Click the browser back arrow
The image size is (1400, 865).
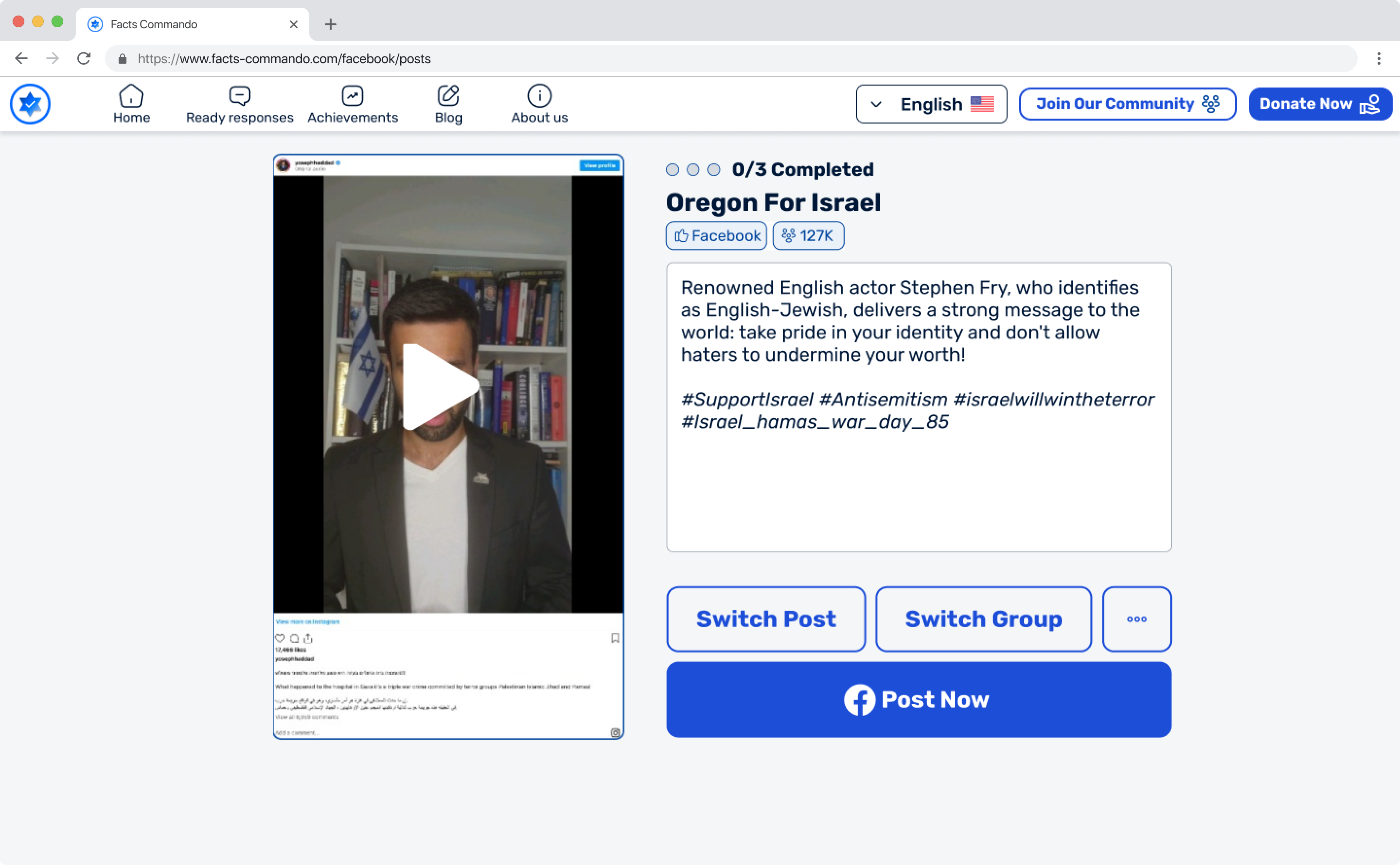pos(22,58)
